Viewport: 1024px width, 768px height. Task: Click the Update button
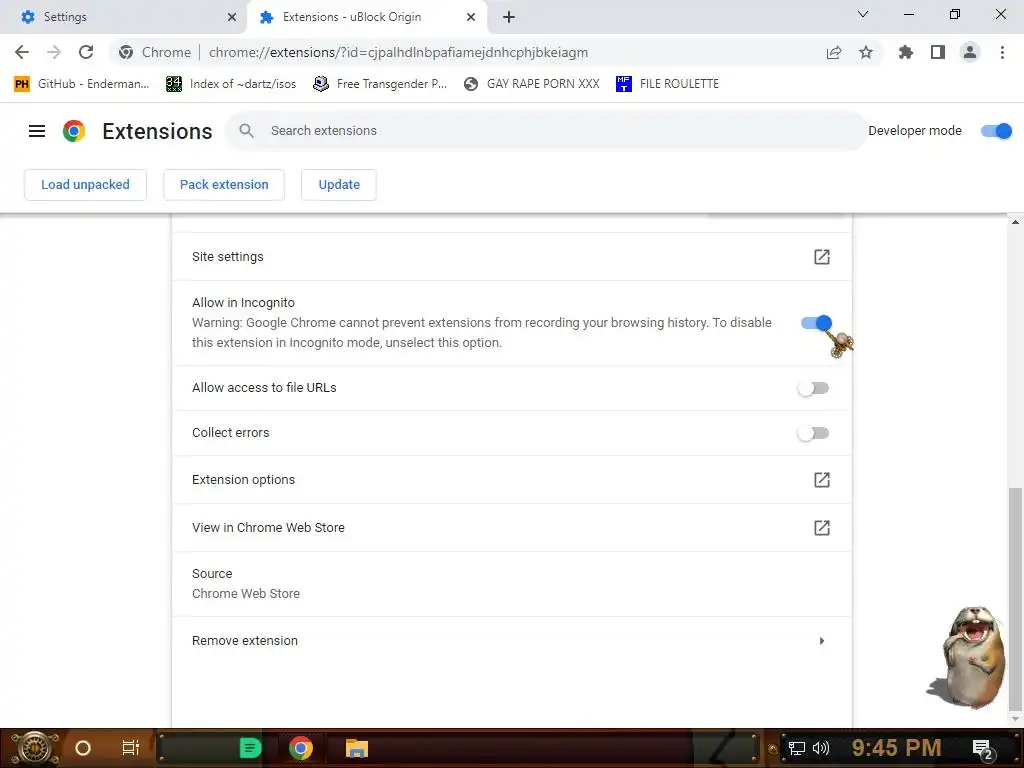[x=339, y=185]
